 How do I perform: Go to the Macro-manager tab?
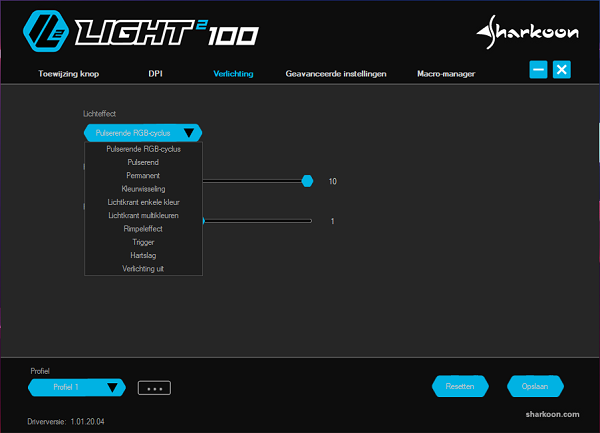(x=446, y=73)
